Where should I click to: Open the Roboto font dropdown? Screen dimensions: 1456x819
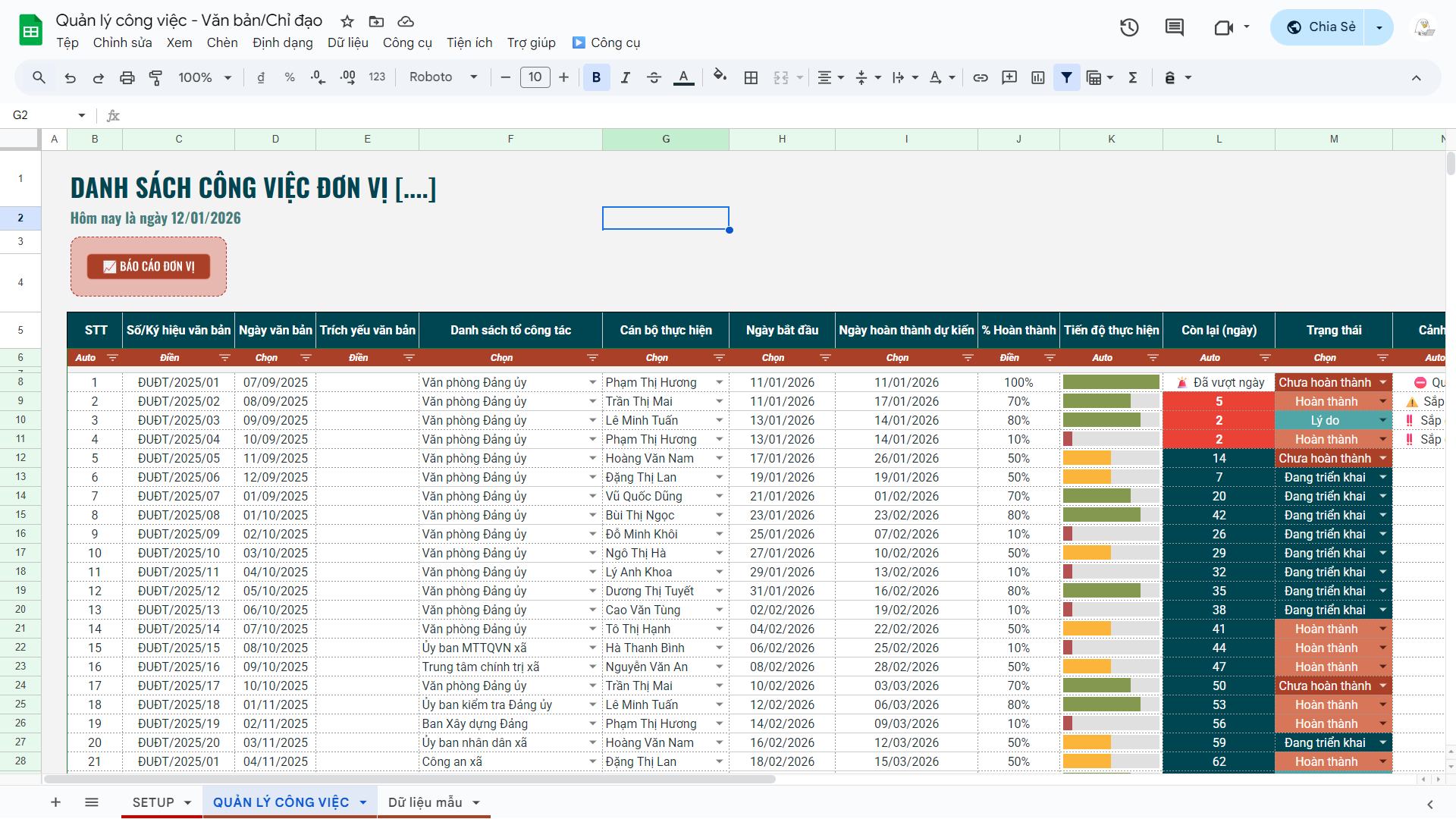[x=443, y=77]
